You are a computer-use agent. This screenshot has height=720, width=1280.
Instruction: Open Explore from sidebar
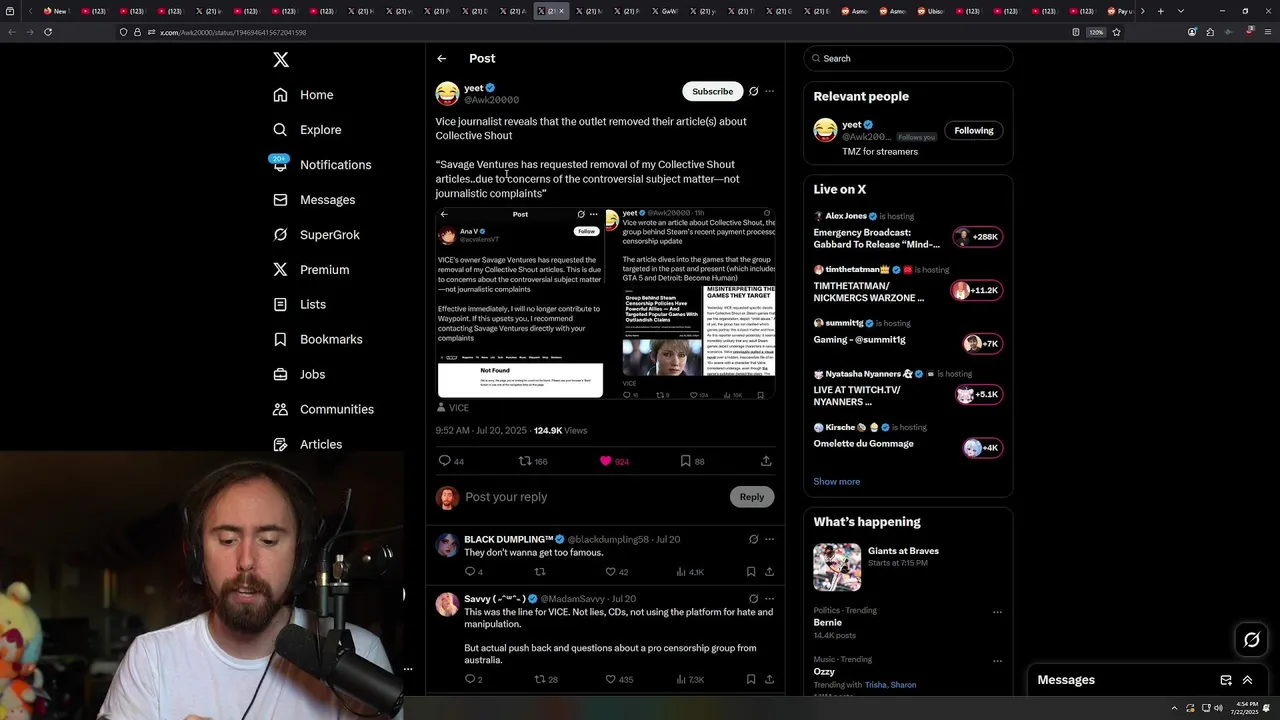click(308, 130)
